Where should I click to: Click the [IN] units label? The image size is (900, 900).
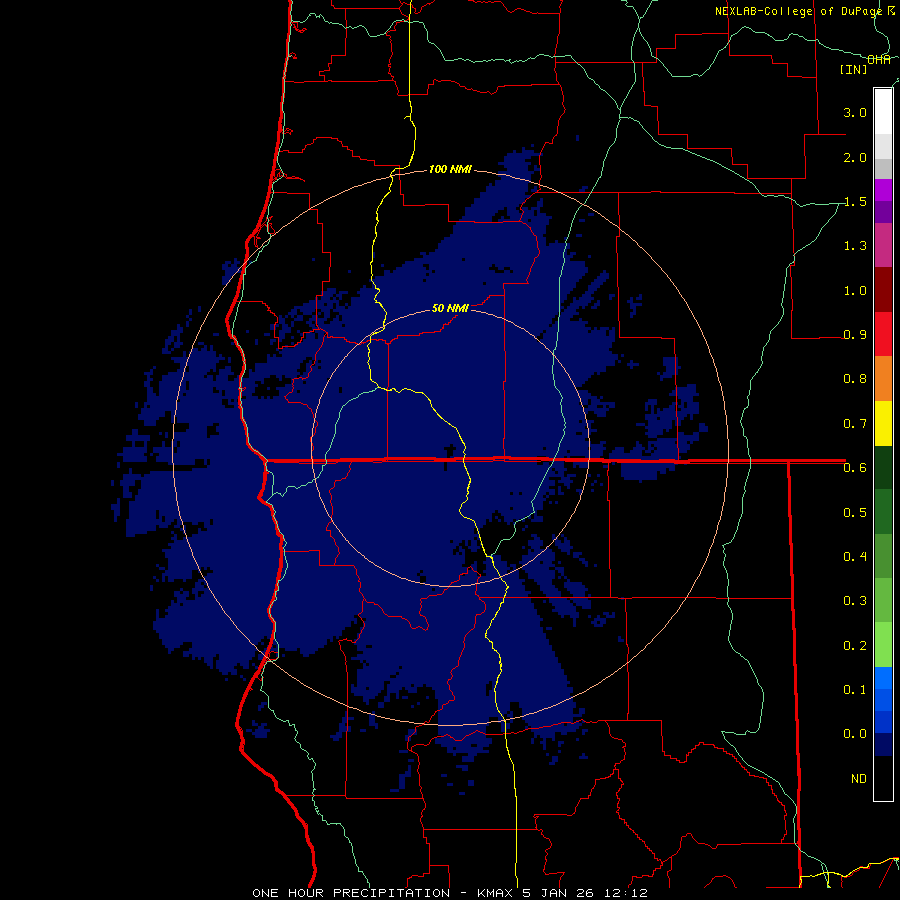click(854, 69)
